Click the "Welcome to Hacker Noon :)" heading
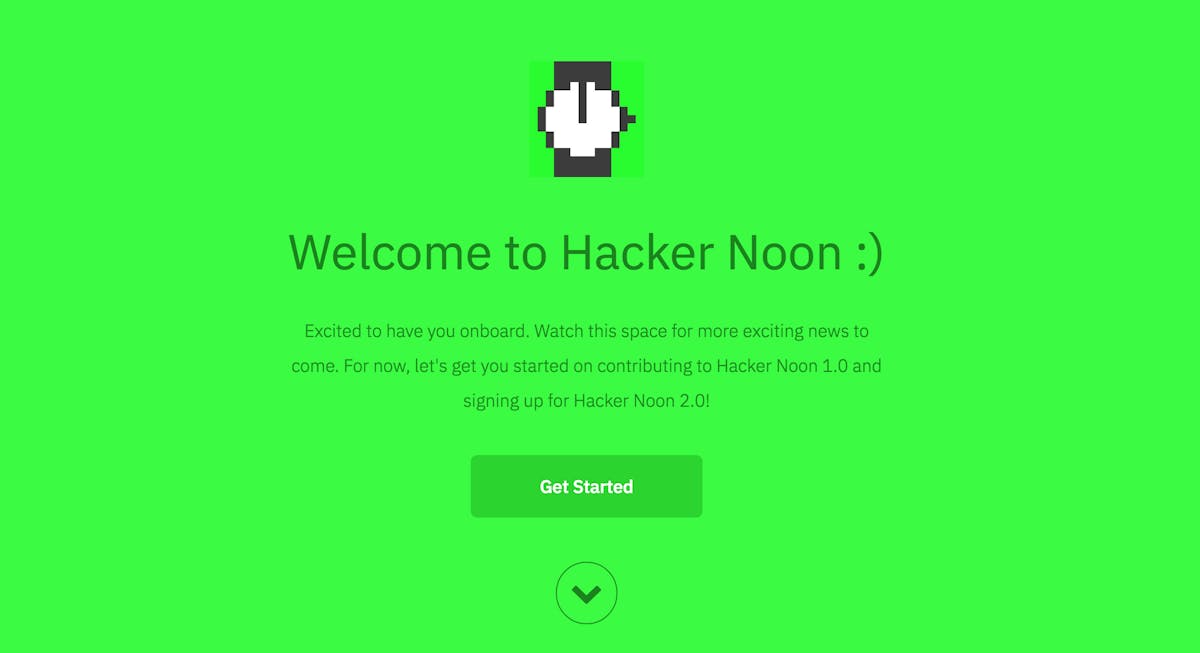 [586, 252]
